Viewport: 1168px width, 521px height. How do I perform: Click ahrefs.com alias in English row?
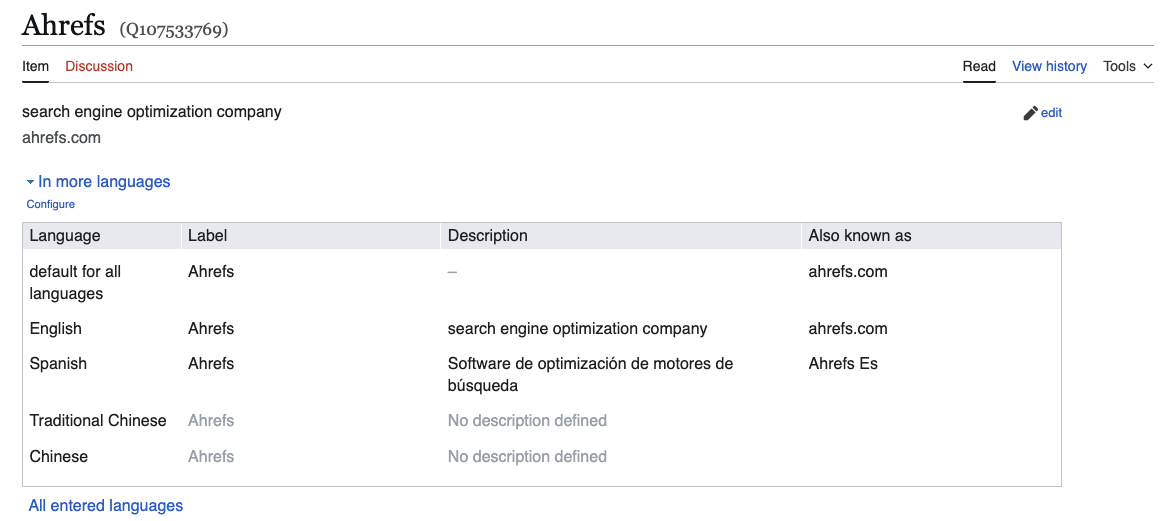tap(848, 329)
